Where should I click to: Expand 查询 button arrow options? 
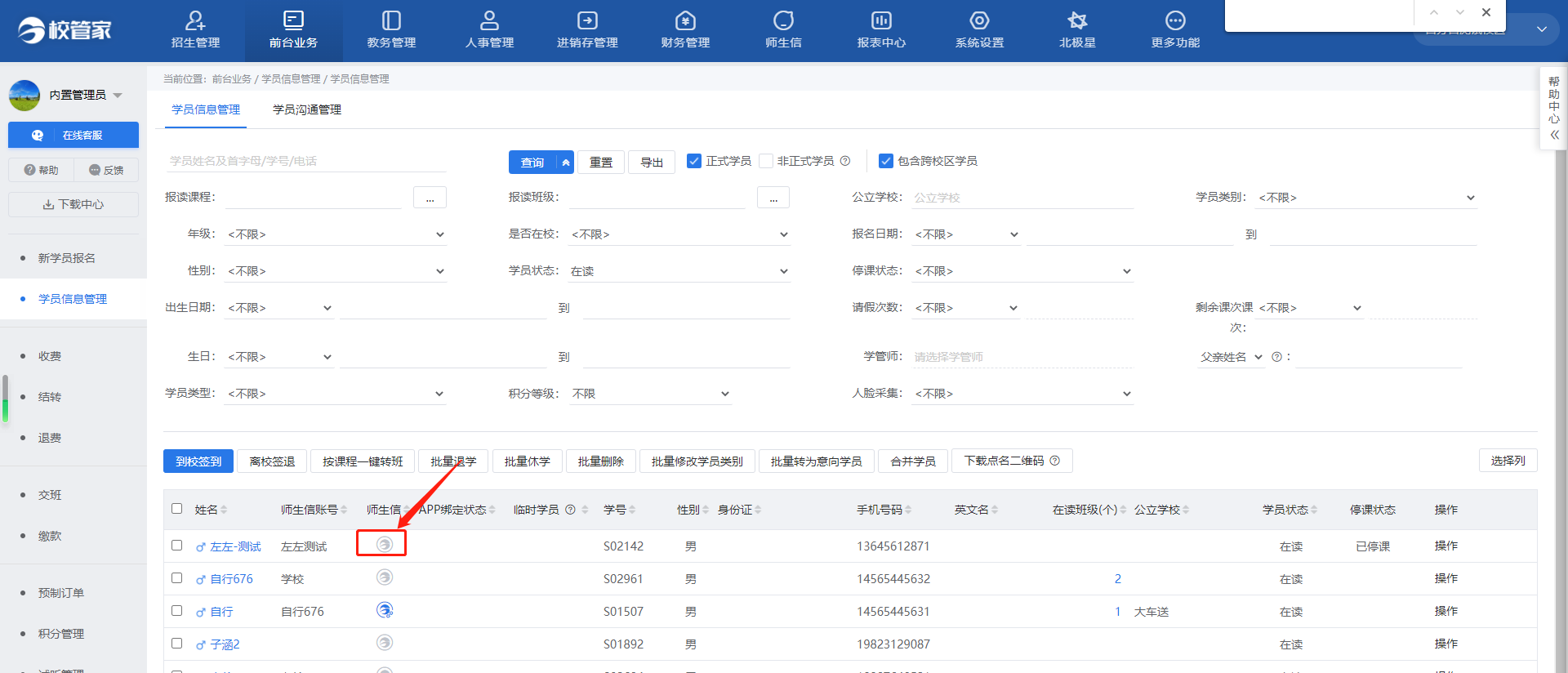565,163
